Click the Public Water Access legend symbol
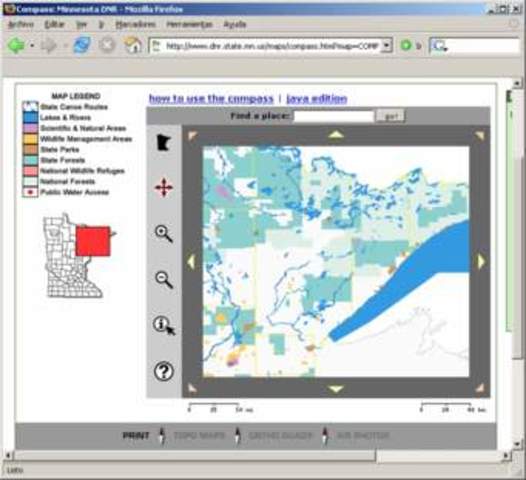 30,192
